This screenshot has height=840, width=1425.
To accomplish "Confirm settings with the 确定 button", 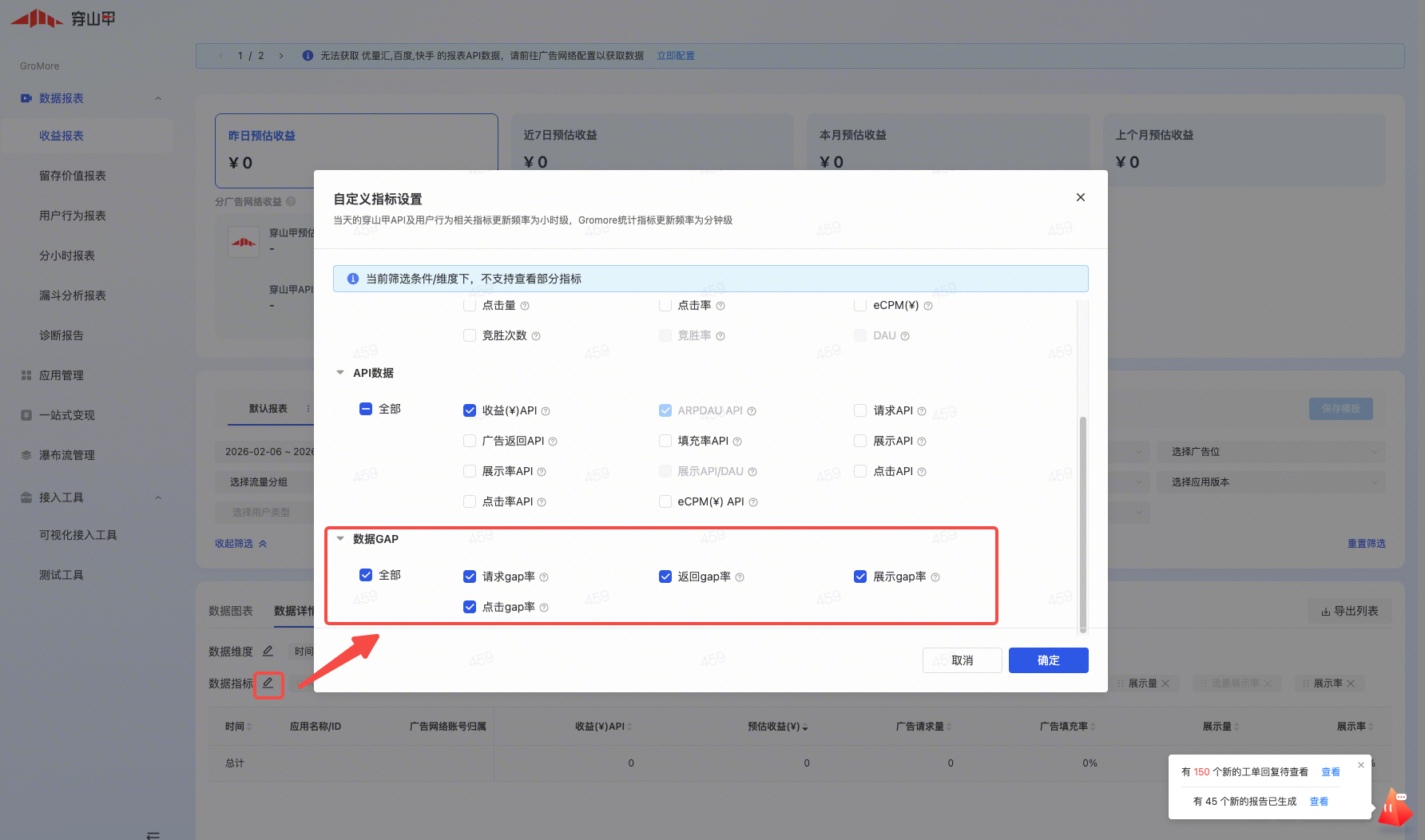I will [1048, 660].
